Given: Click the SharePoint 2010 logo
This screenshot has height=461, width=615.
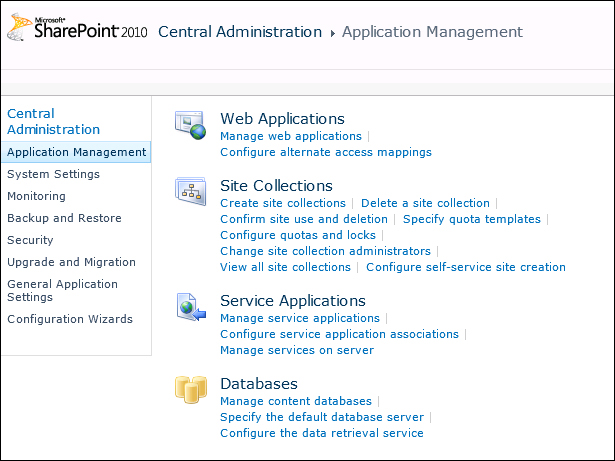Looking at the screenshot, I should click(x=76, y=30).
